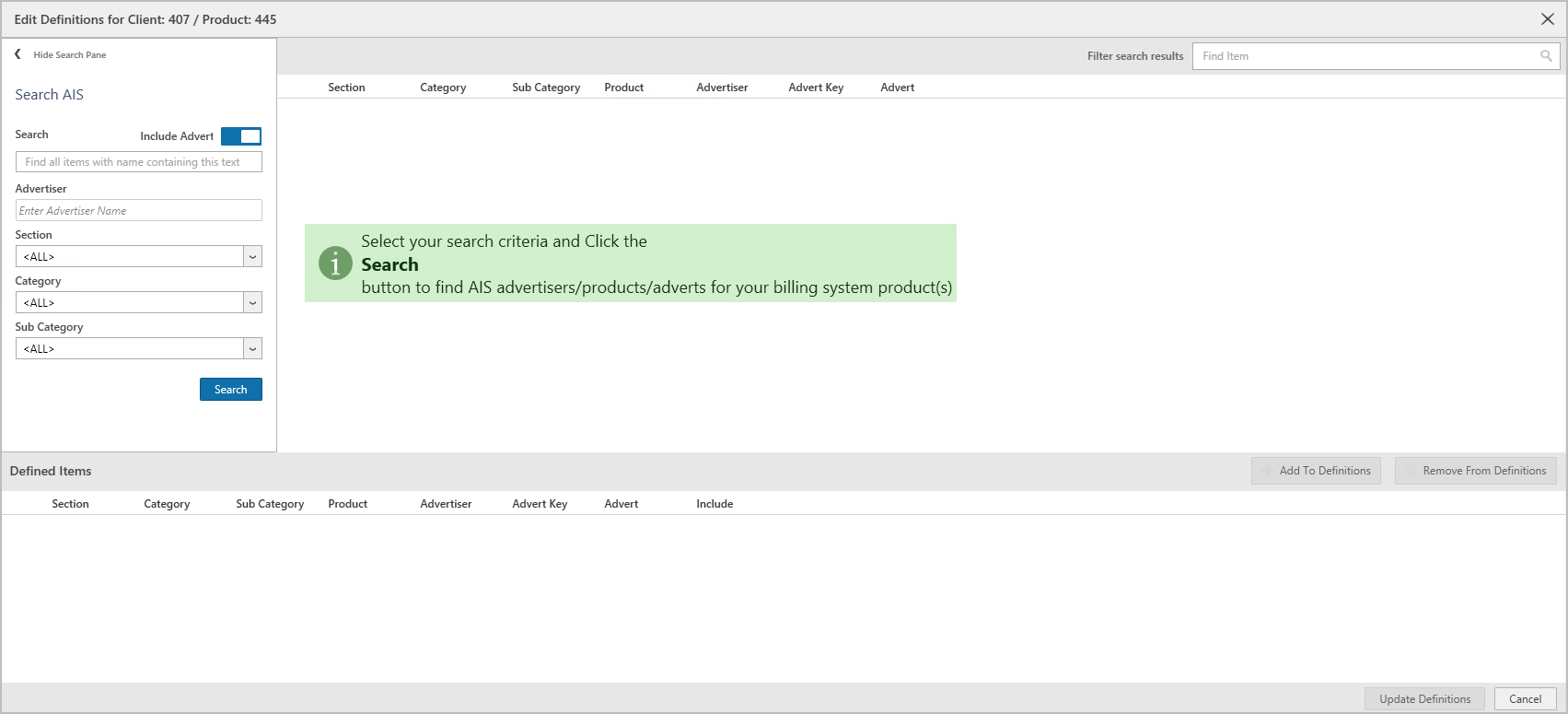This screenshot has height=714, width=1568.
Task: Sort search results by Section column
Action: 346,88
